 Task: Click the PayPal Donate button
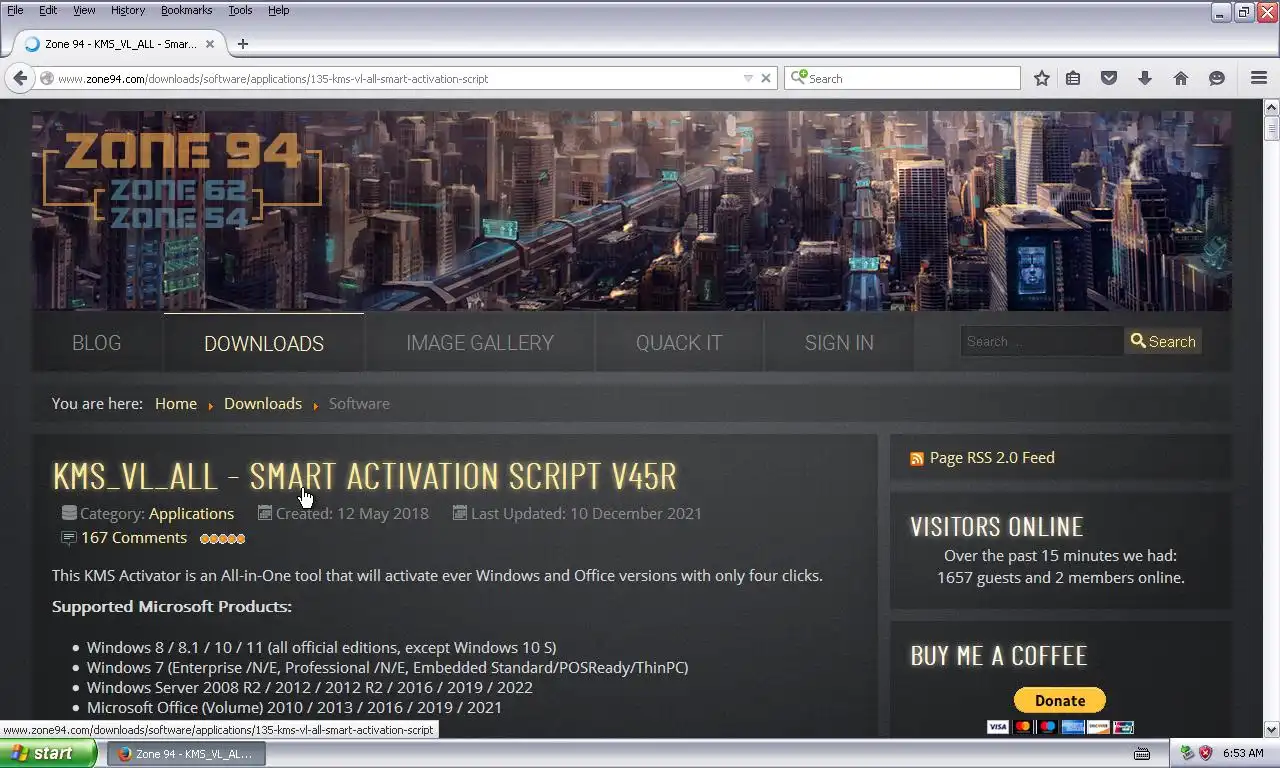[x=1060, y=700]
